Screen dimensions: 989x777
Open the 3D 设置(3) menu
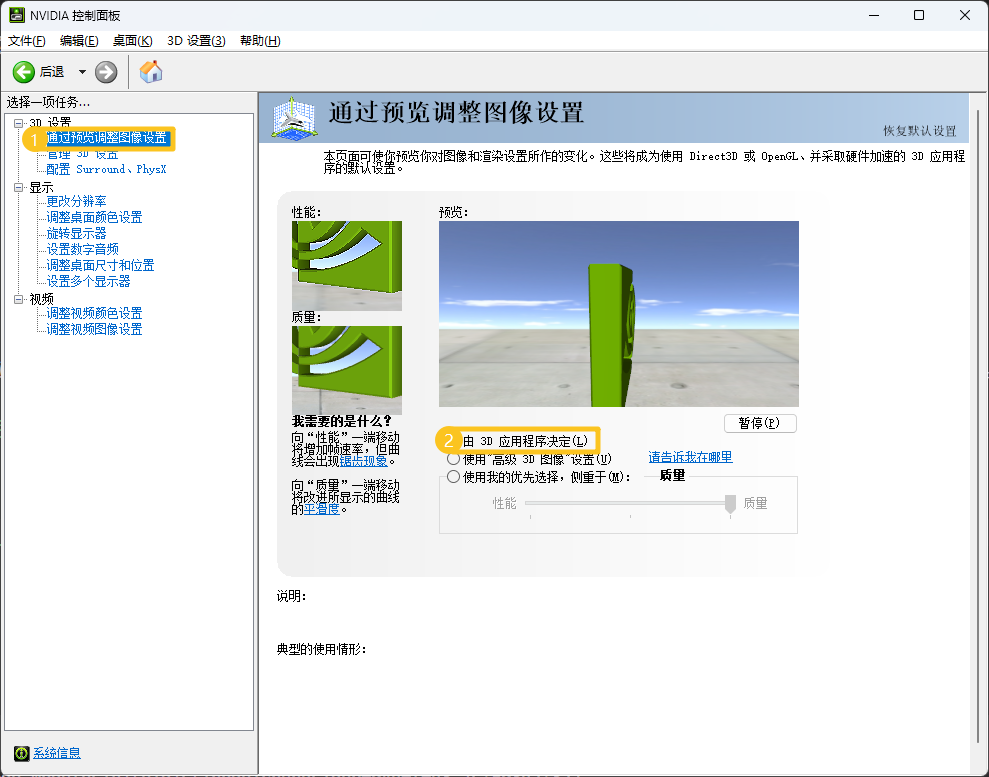point(196,41)
